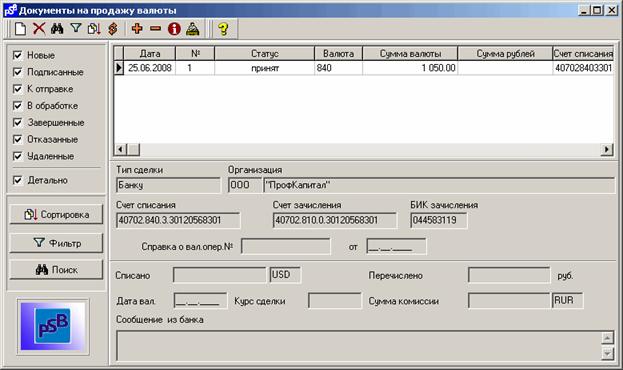Click the dollar sign toolbar icon

coord(113,29)
